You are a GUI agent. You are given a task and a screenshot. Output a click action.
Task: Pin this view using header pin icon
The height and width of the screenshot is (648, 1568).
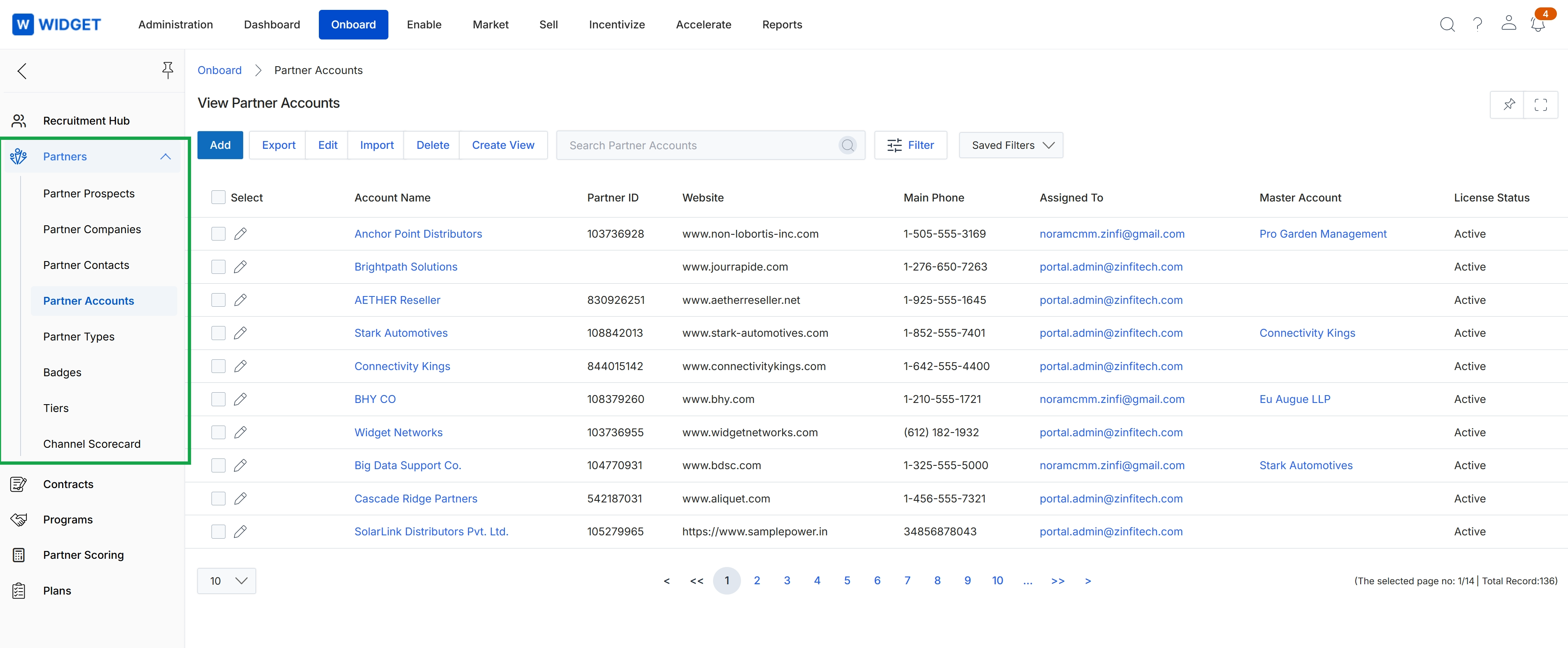(x=1508, y=105)
